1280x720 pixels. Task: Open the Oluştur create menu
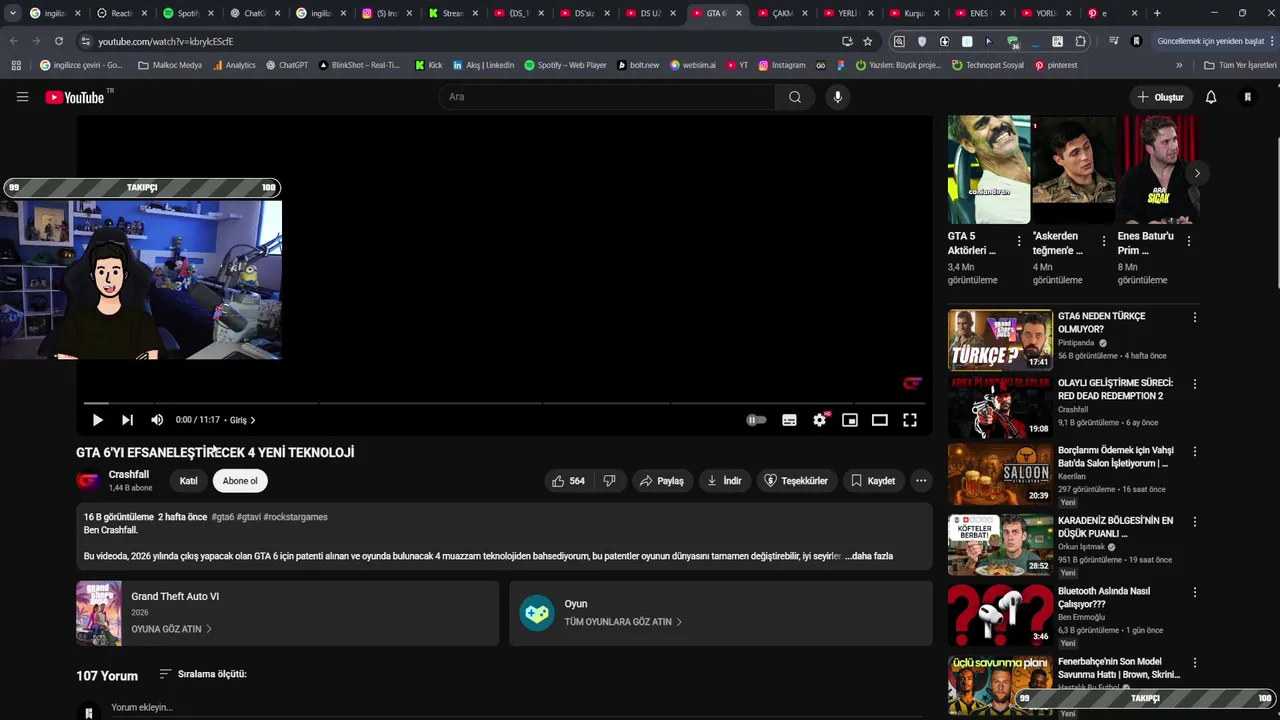click(1160, 97)
